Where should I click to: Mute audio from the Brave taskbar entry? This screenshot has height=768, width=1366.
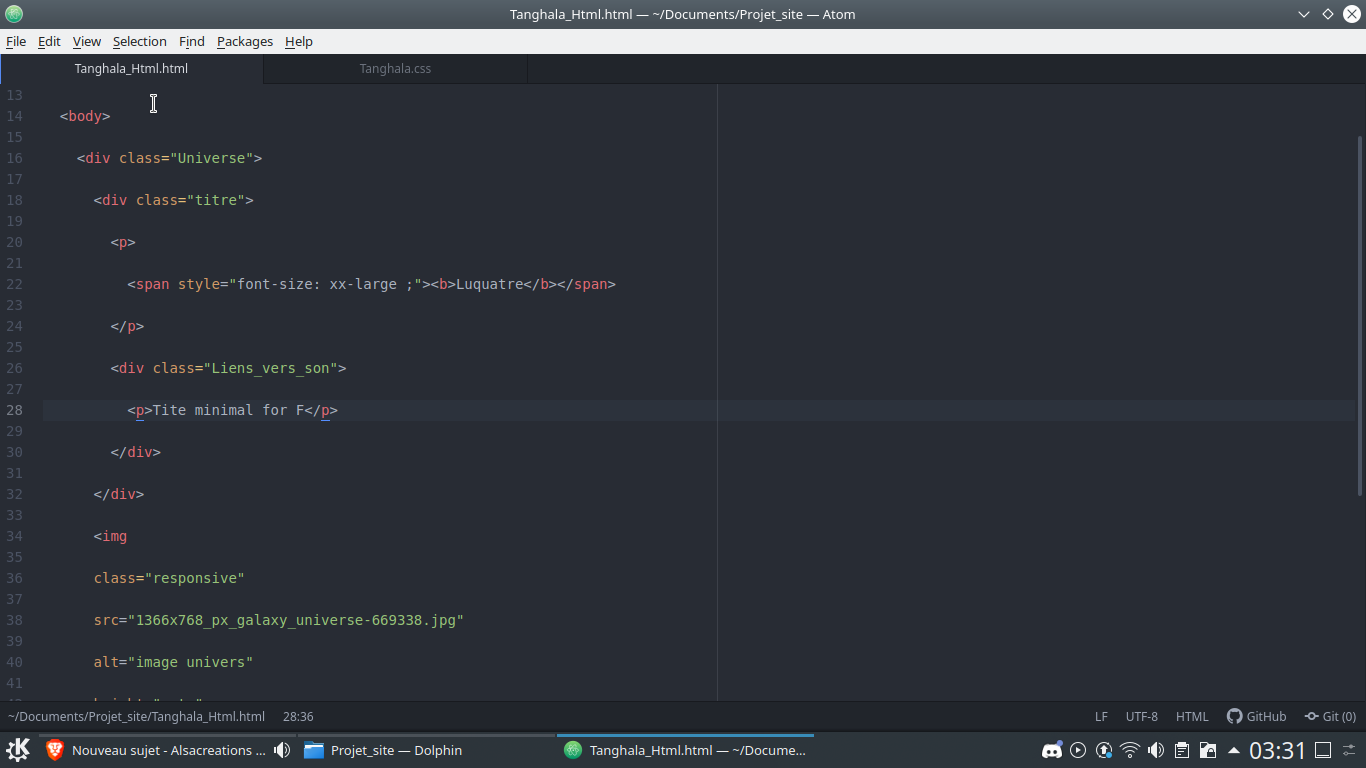tap(282, 750)
